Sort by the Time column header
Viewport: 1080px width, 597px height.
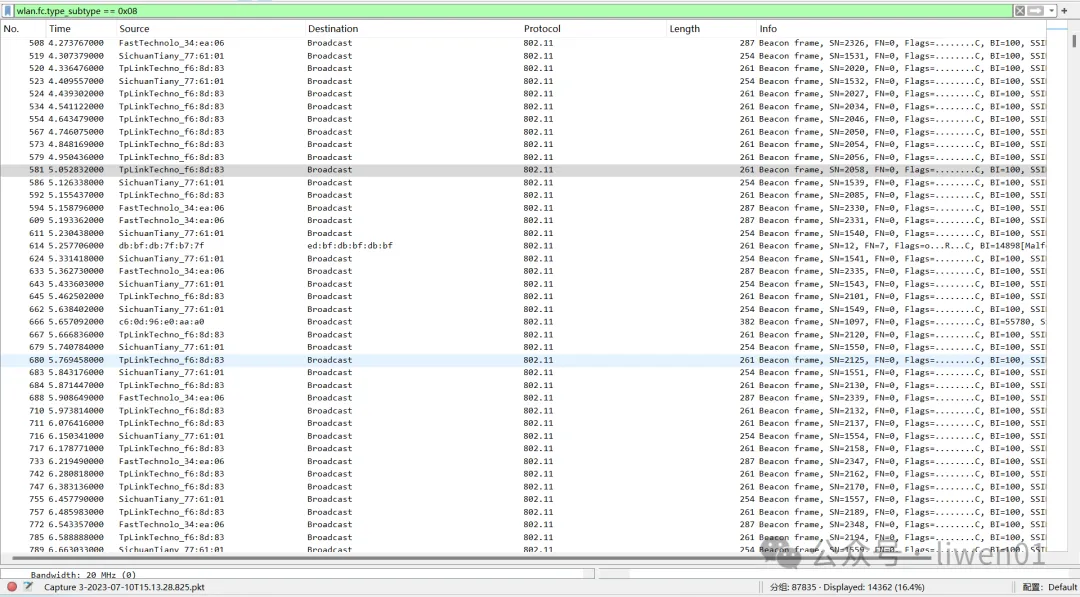click(81, 29)
